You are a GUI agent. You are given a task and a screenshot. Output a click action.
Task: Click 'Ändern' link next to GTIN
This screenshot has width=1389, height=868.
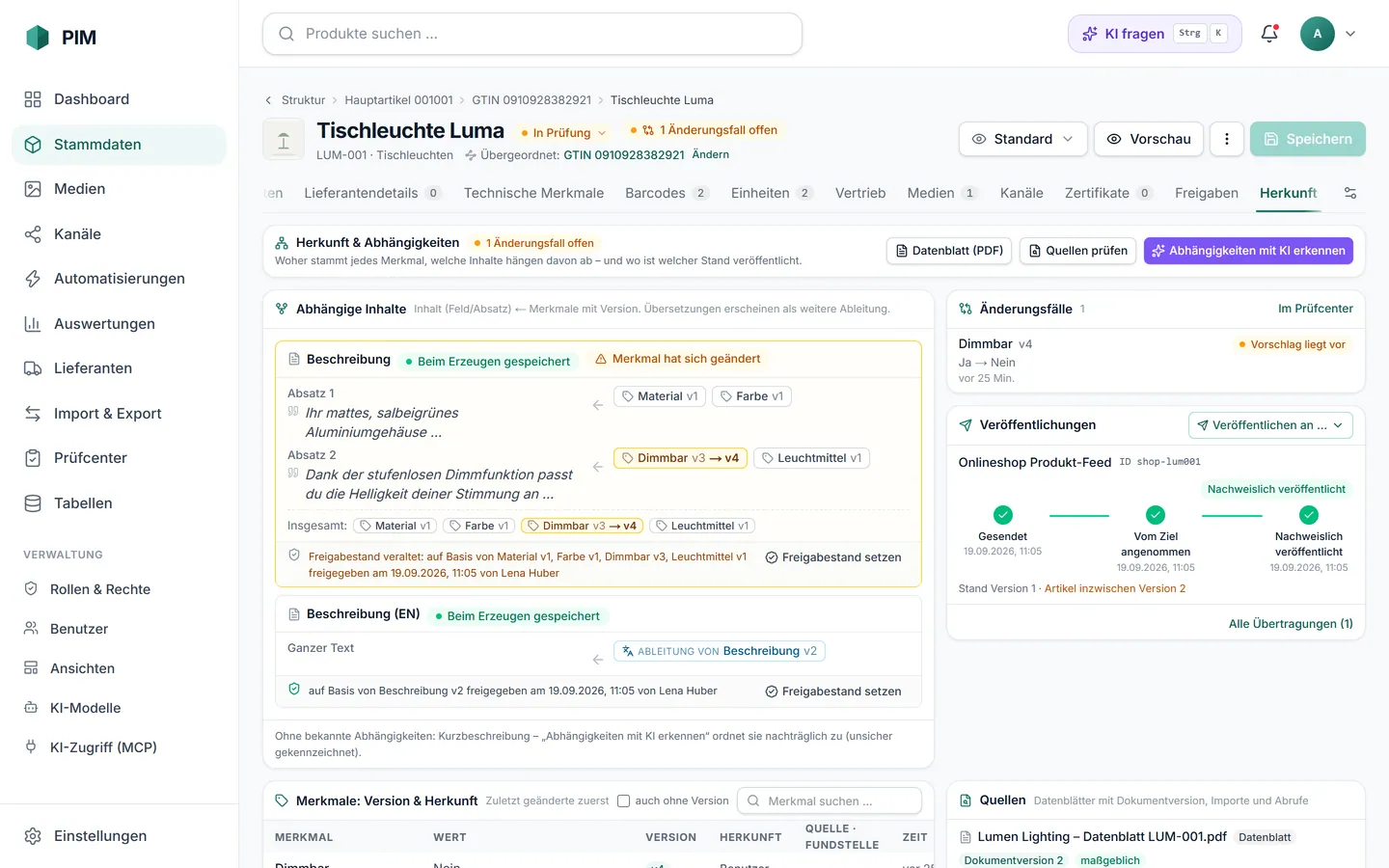coord(711,154)
